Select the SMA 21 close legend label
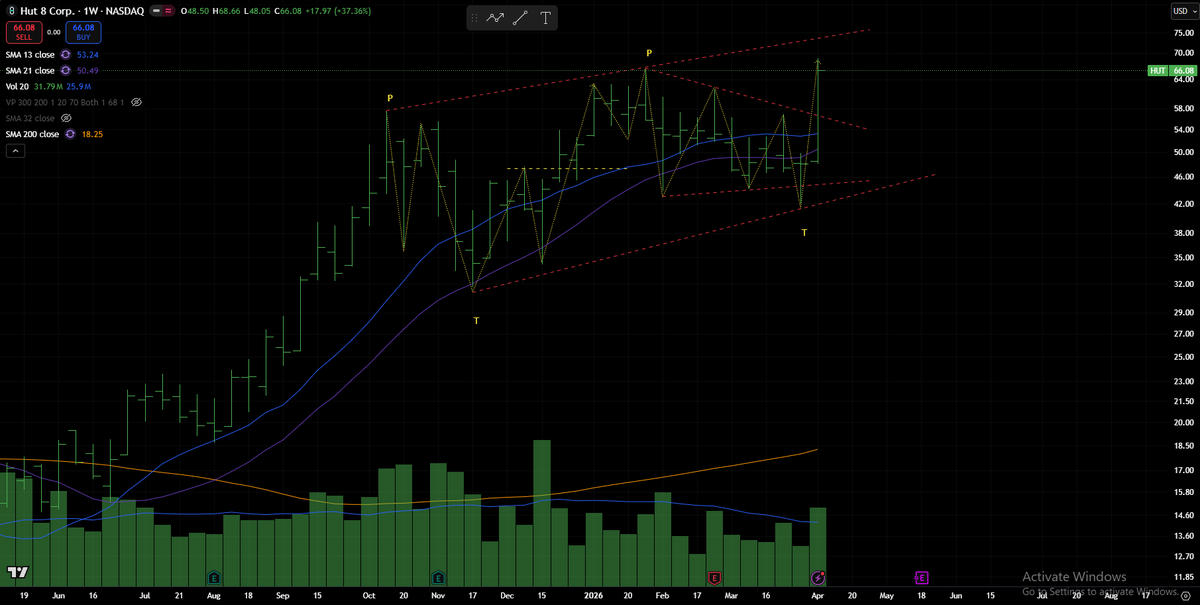The height and width of the screenshot is (605, 1200). (30, 71)
